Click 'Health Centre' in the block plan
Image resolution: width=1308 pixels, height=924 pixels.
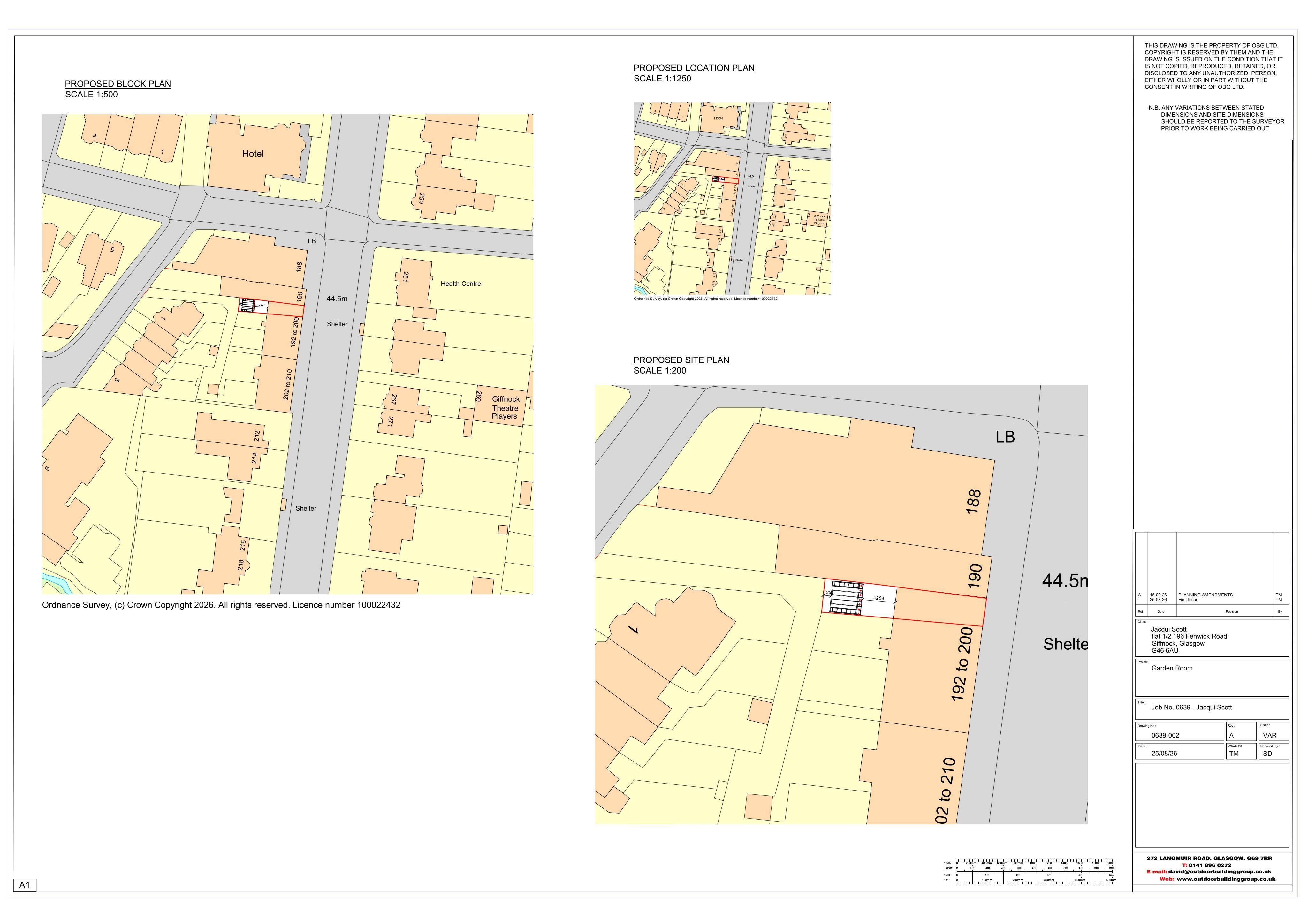pyautogui.click(x=461, y=284)
